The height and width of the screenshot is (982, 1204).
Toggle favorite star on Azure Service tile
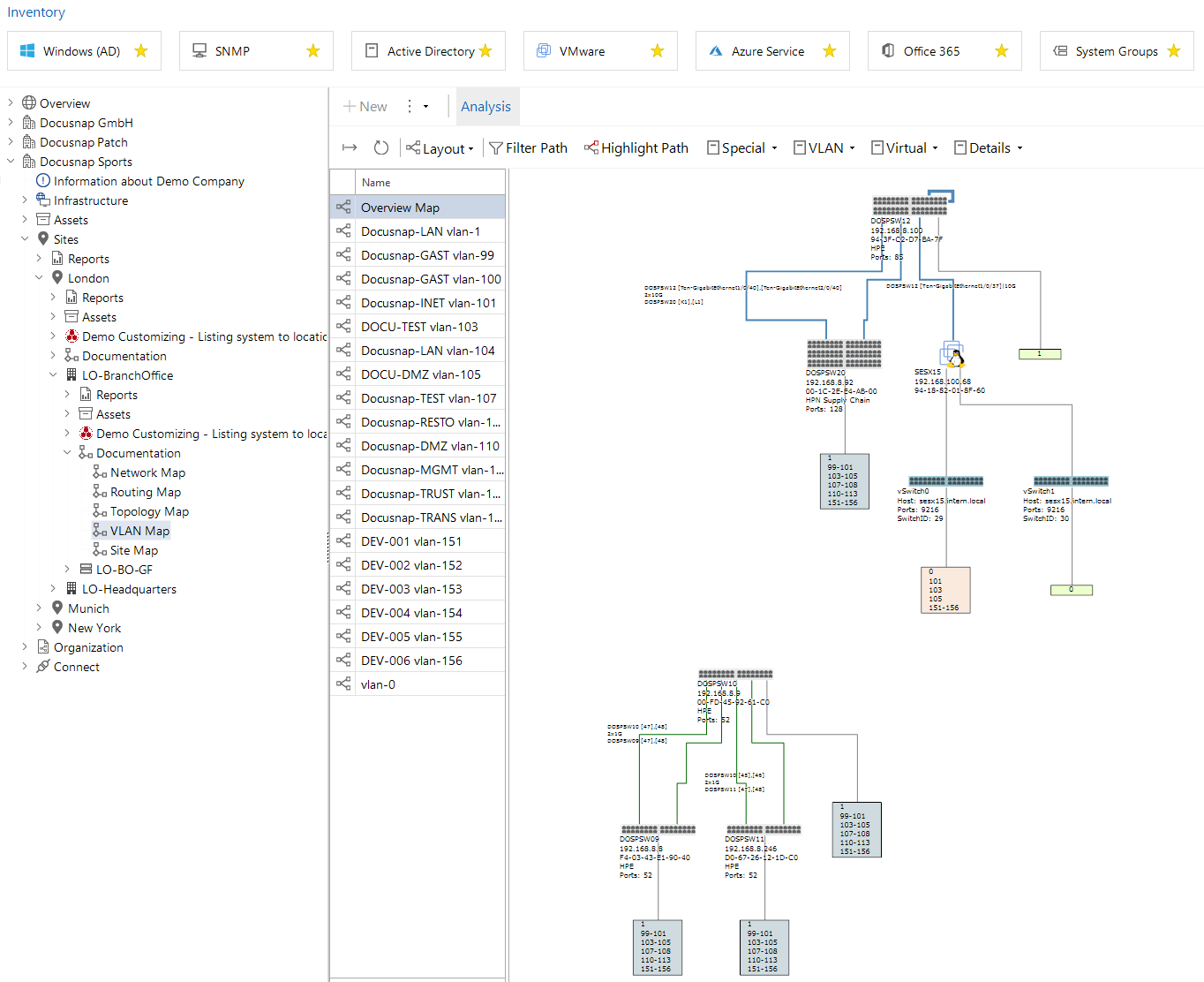click(x=829, y=51)
